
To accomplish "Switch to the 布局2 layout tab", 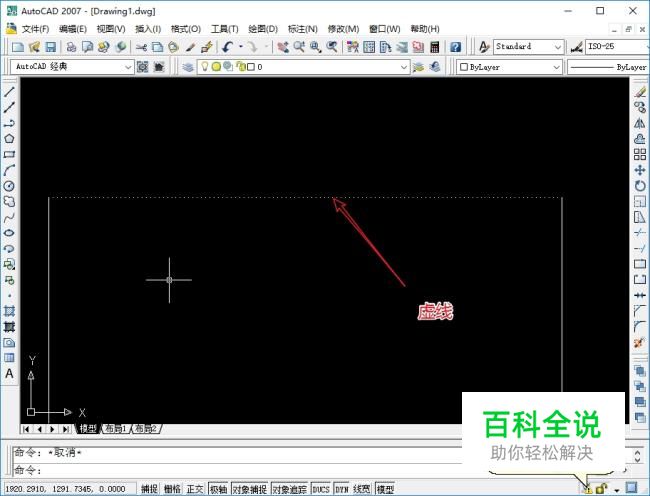I will (x=146, y=429).
